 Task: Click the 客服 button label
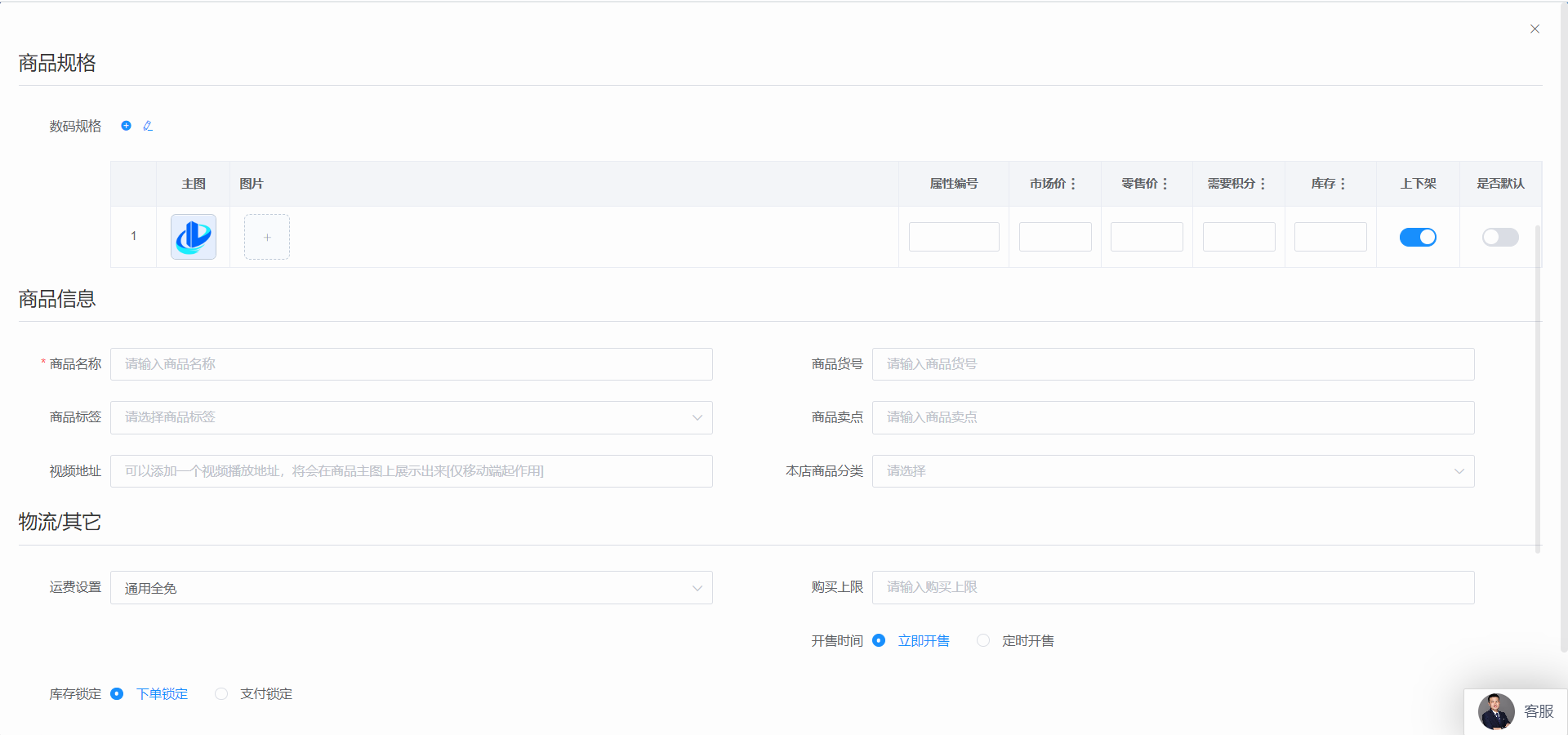tap(1539, 711)
